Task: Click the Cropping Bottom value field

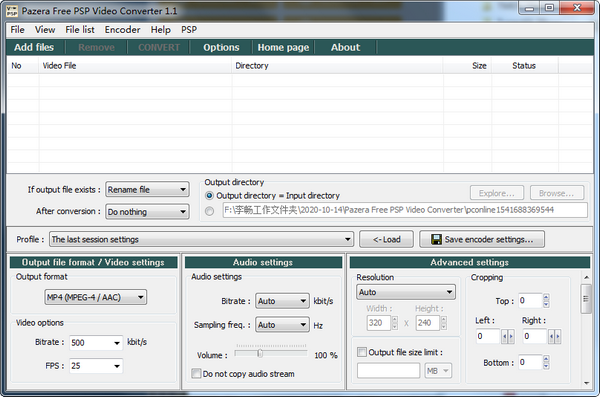Action: (530, 362)
